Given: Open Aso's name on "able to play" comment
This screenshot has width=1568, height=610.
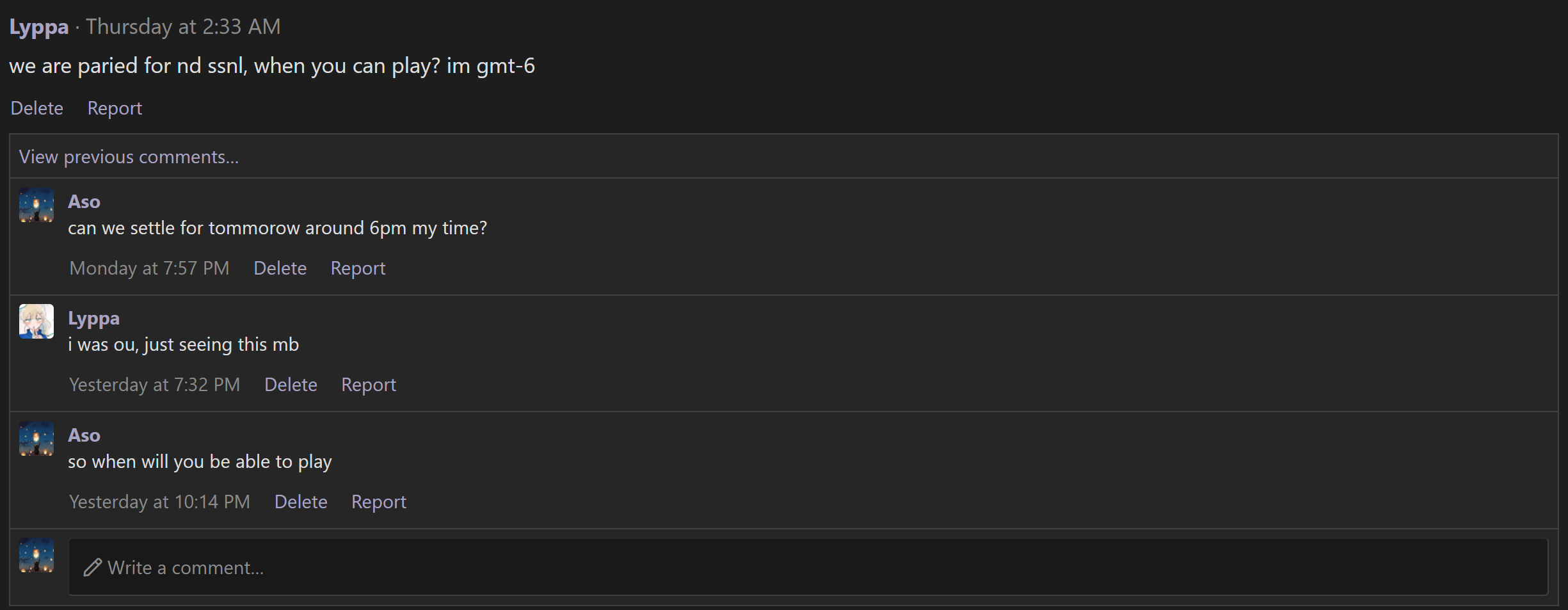Looking at the screenshot, I should 84,435.
